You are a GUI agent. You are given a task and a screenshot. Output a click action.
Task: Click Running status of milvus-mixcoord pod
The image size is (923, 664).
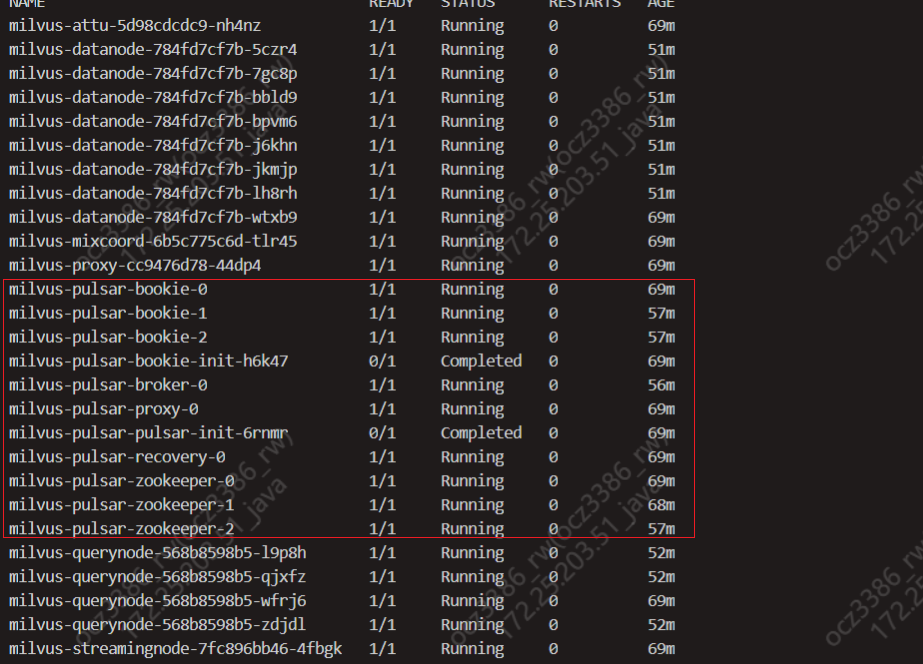pos(473,241)
